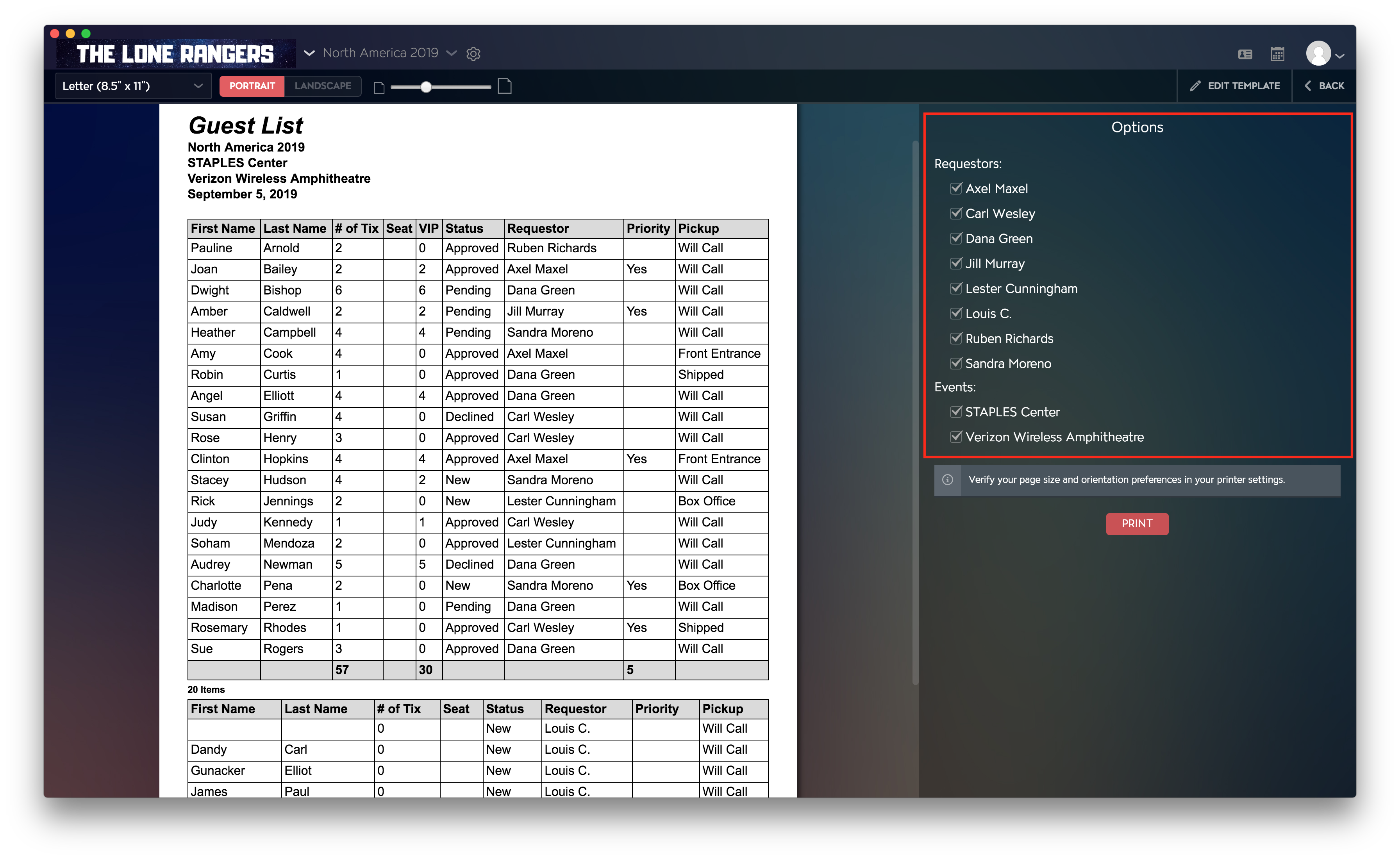Viewport: 1400px width, 860px height.
Task: Open the North America 2019 tour dropdown
Action: click(x=390, y=53)
